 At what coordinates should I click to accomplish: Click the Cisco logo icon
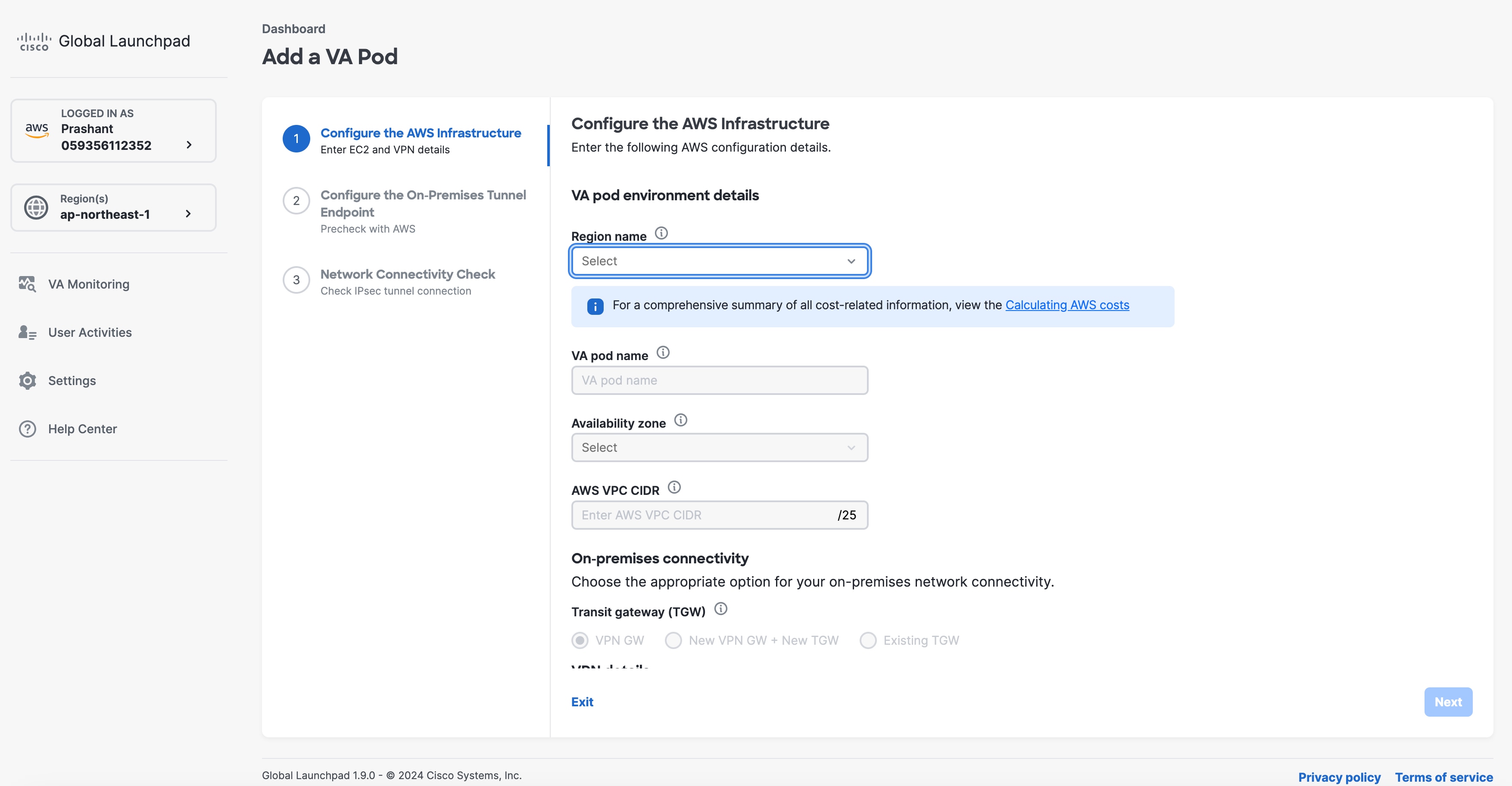34,41
